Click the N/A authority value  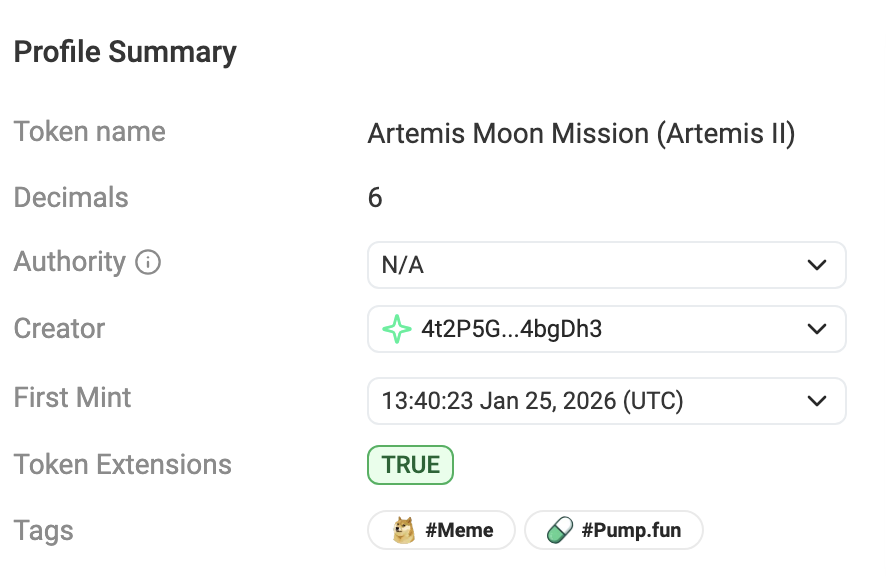pyautogui.click(x=404, y=265)
